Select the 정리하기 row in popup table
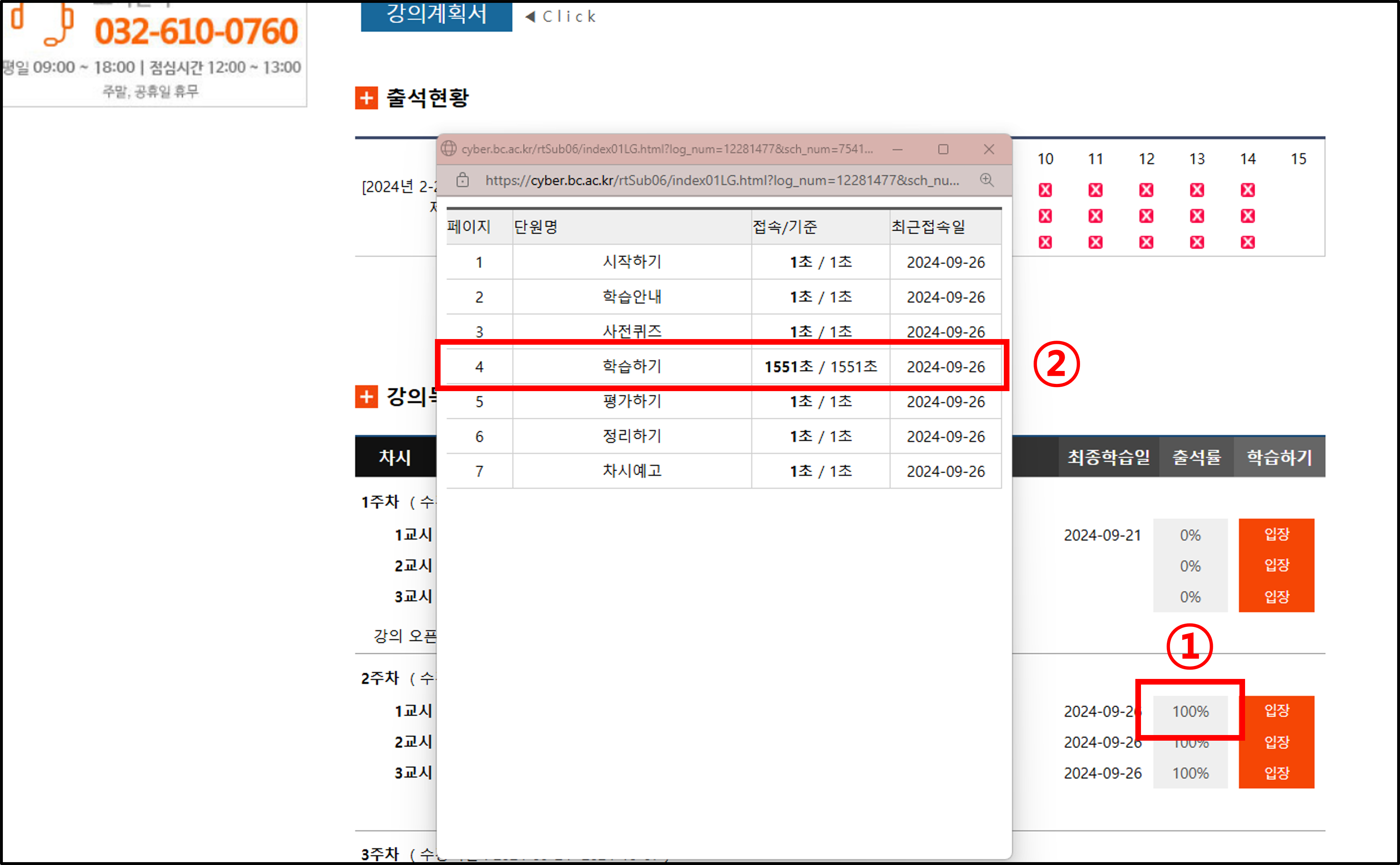1400x865 pixels. pyautogui.click(x=724, y=436)
